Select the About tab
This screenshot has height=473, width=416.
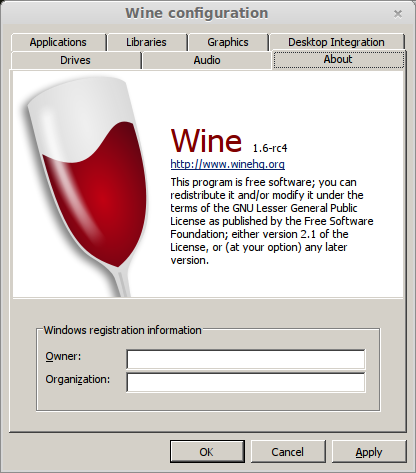tap(338, 59)
